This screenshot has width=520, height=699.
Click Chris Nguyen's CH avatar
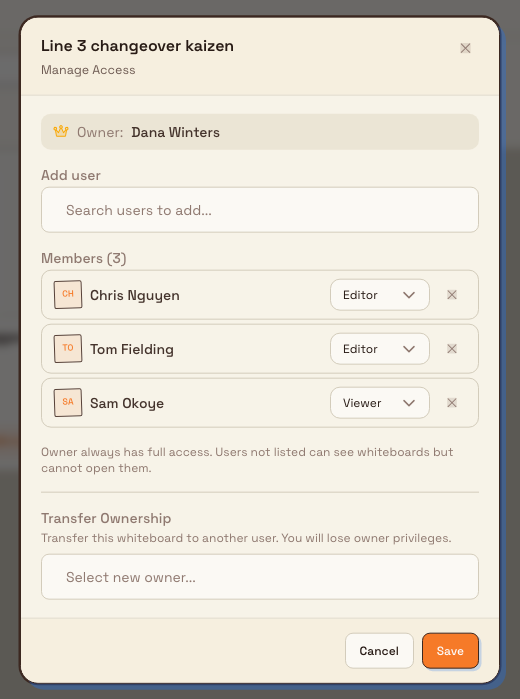coord(68,294)
